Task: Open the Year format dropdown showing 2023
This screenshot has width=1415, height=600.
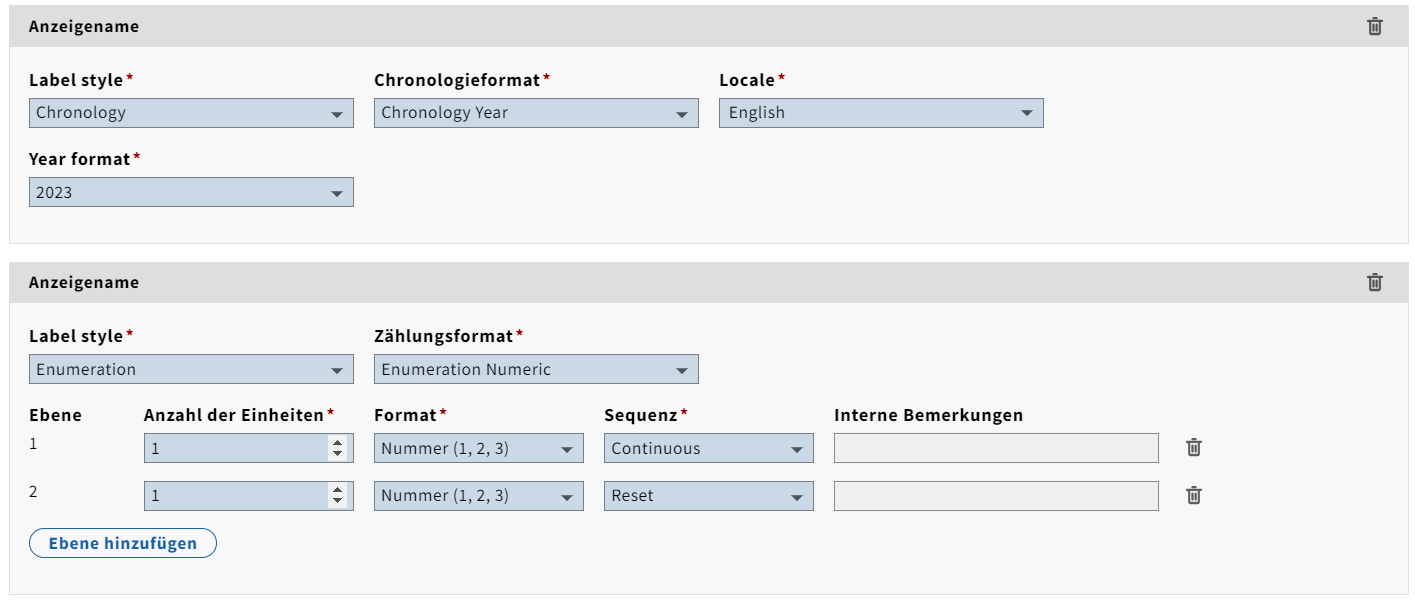Action: [x=191, y=193]
